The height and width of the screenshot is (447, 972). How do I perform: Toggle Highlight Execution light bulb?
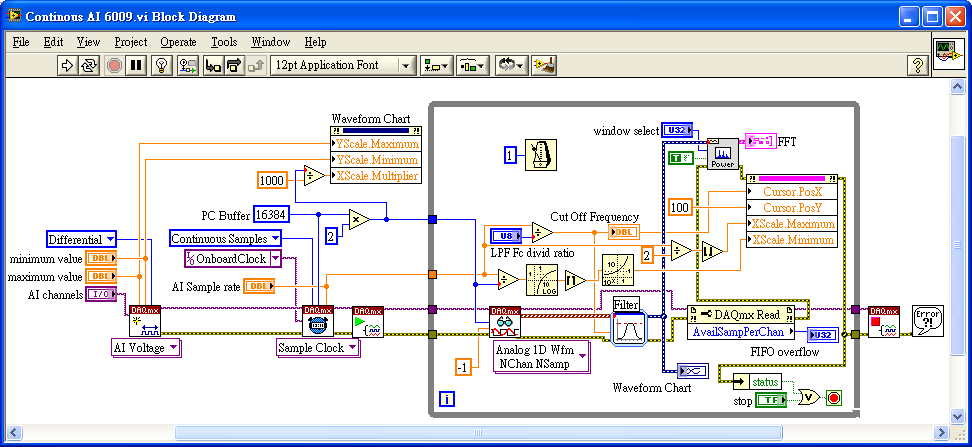click(x=162, y=65)
